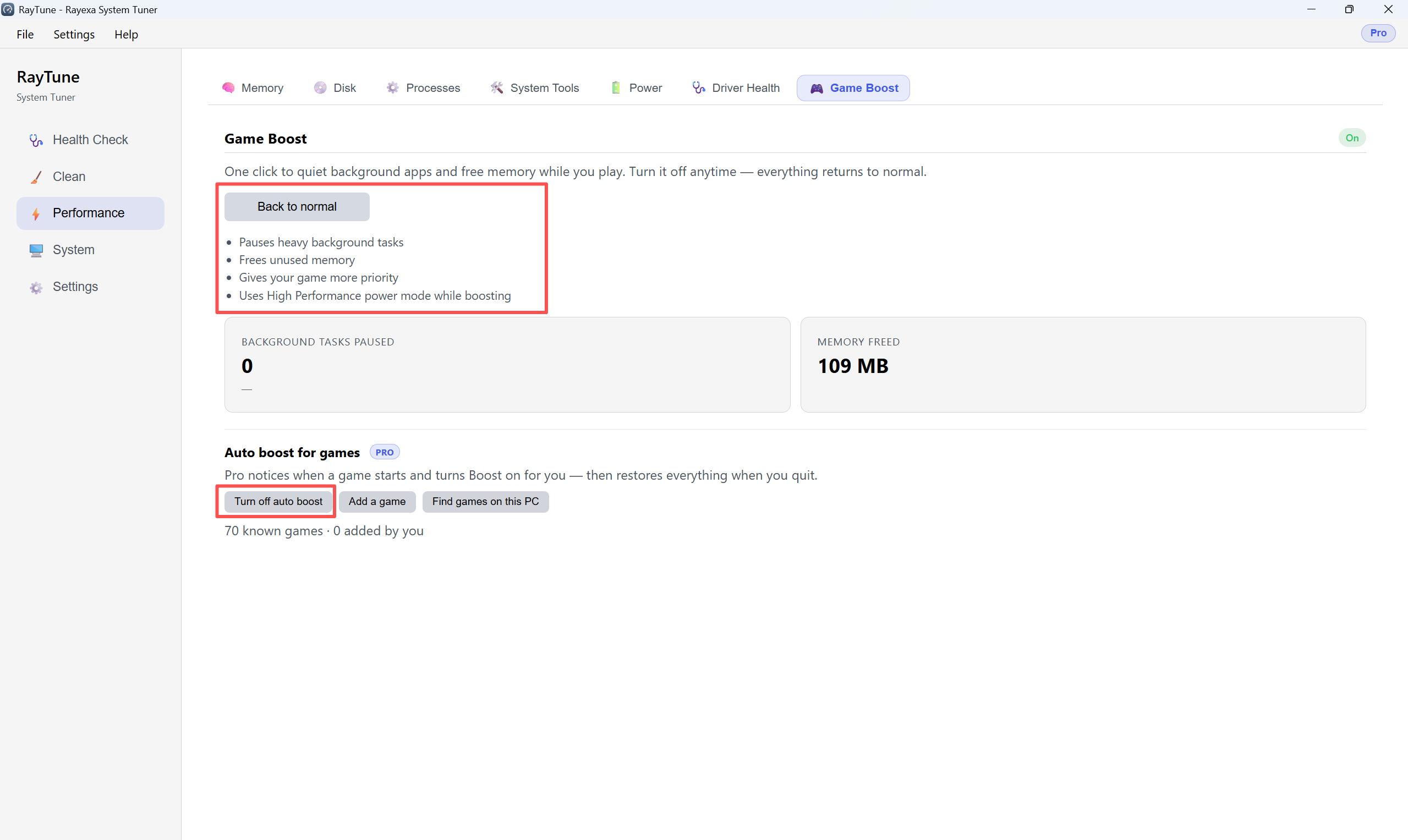This screenshot has width=1408, height=840.
Task: Click the 'One click to quiet background apps' description
Action: point(575,172)
